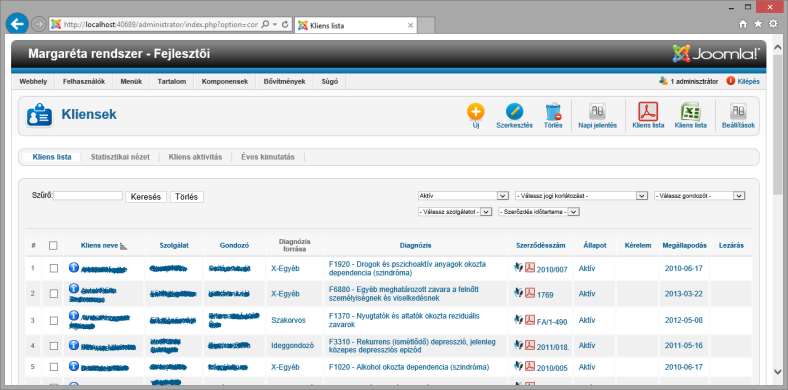Viewport: 788px width, 390px height.
Task: Click browser refresh icon in address bar
Action: [x=285, y=25]
